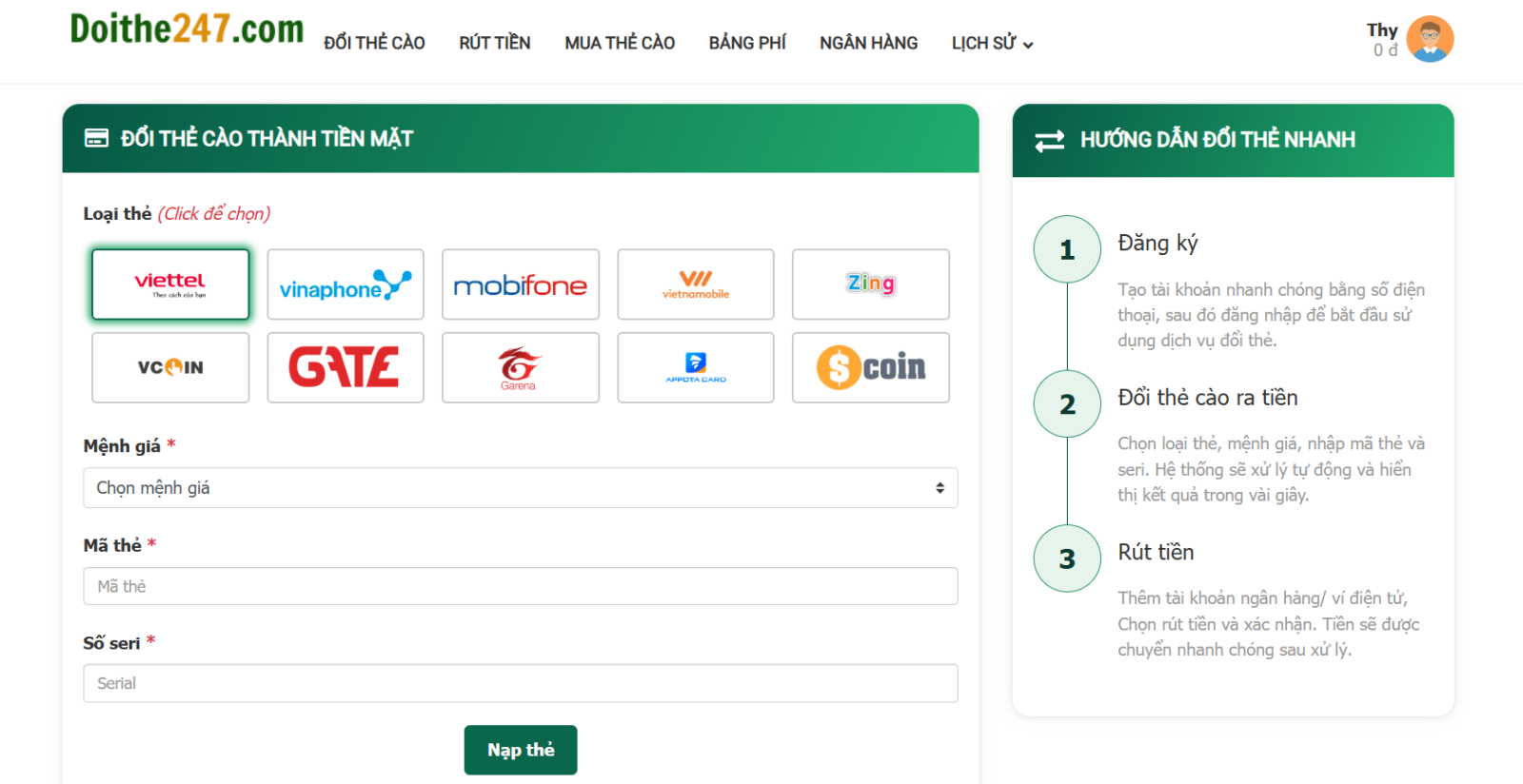Screen dimensions: 1523x784
Task: Click step 3 circle Rút tiền
Action: tap(1067, 559)
